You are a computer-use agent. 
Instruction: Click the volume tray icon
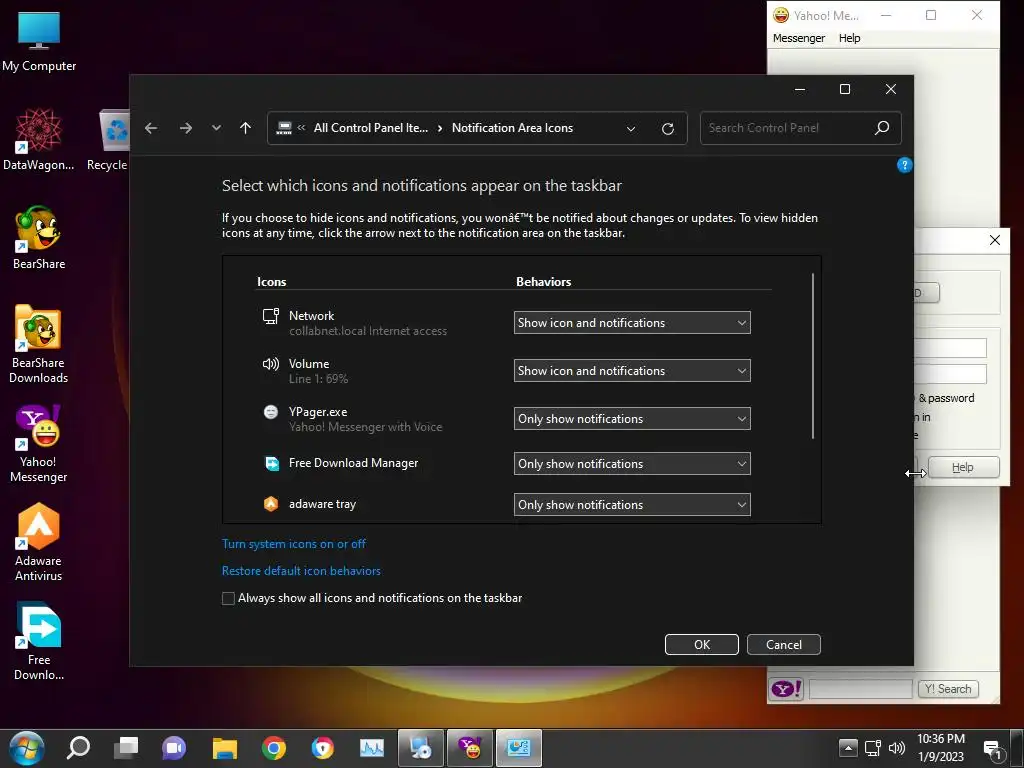click(897, 748)
